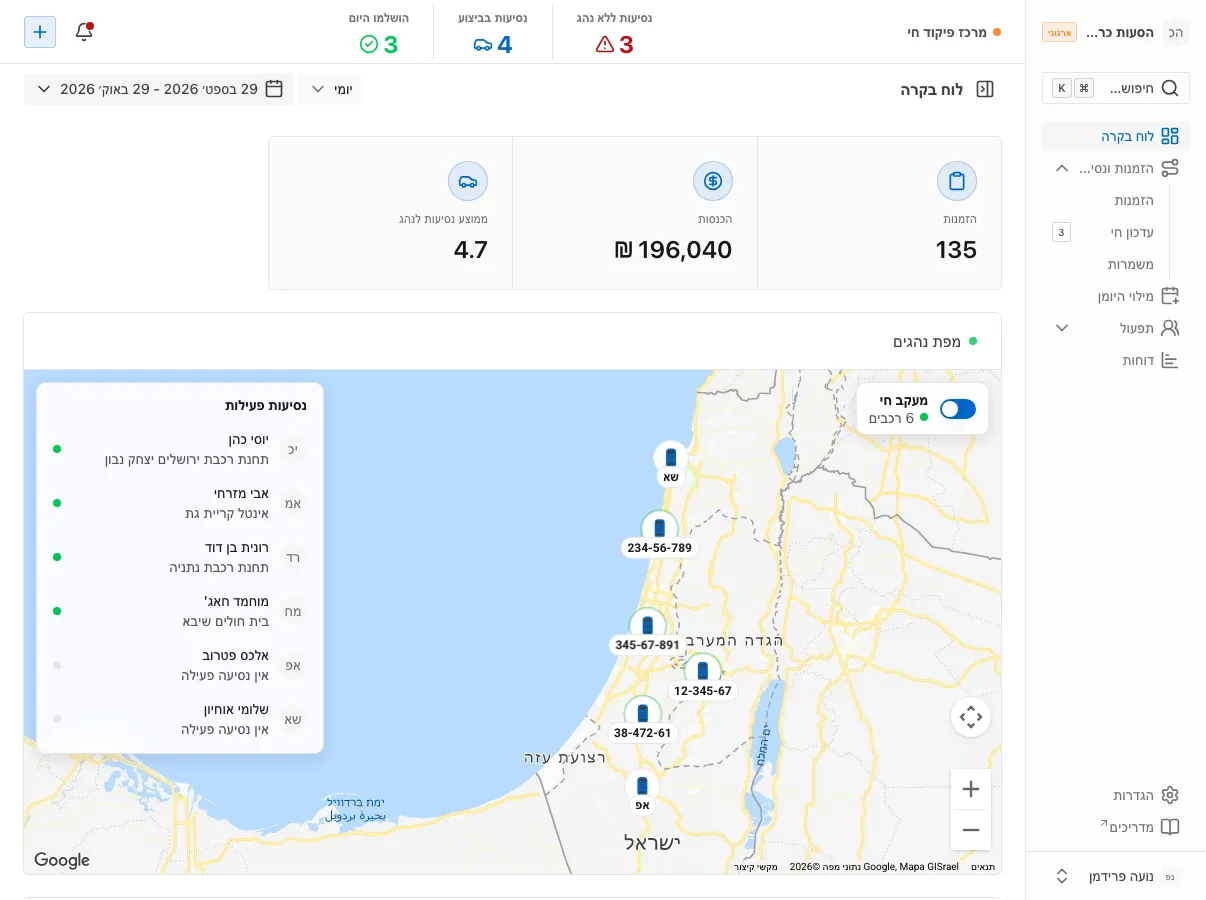Click the מדריכים book icon

(x=1169, y=827)
